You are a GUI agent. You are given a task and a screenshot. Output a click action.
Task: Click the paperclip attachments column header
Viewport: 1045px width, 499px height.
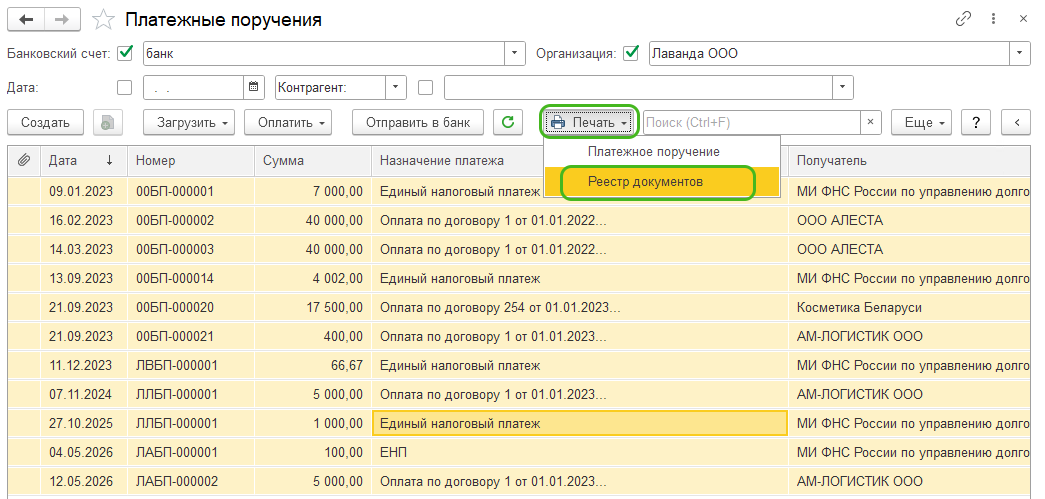tap(24, 161)
